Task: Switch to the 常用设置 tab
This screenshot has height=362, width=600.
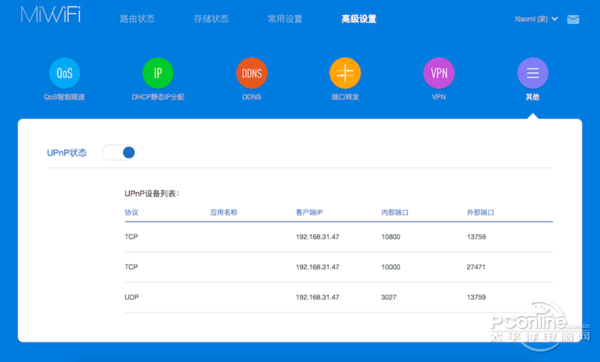Action: click(285, 19)
